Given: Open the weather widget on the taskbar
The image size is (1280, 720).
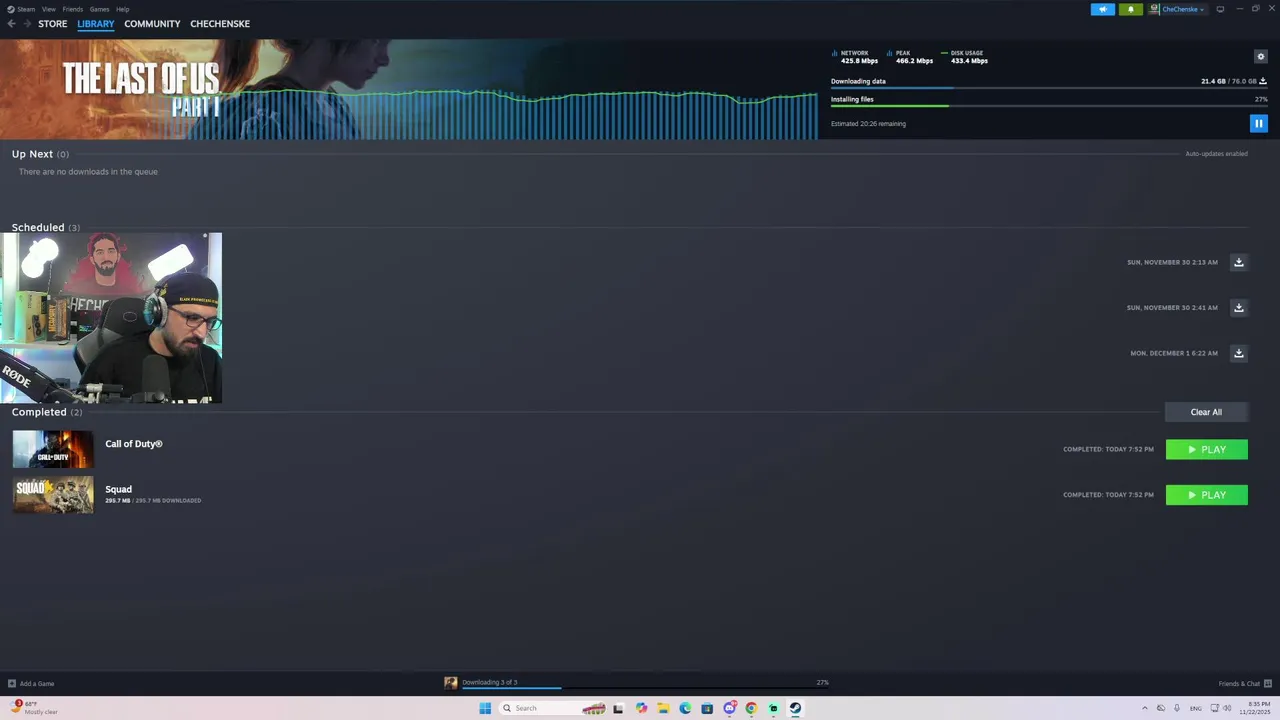Looking at the screenshot, I should pos(34,708).
